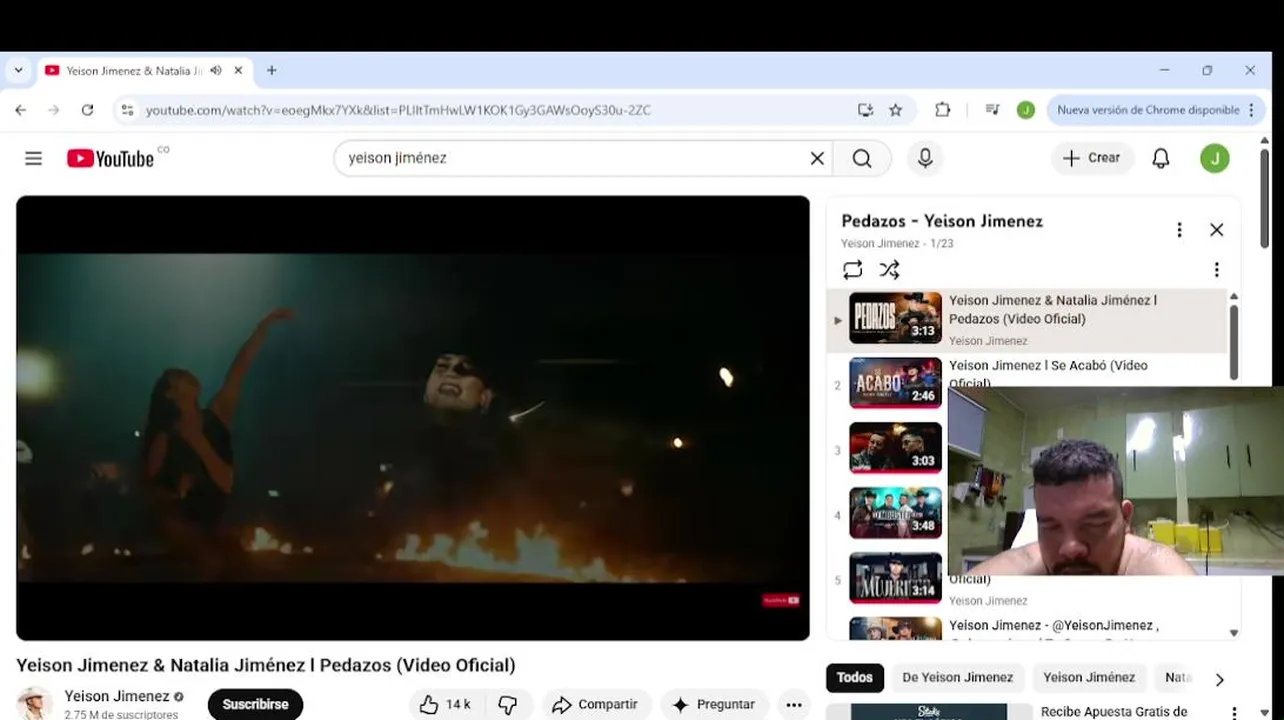Open the tab search dropdown arrow
The height and width of the screenshot is (720, 1284).
coord(18,70)
